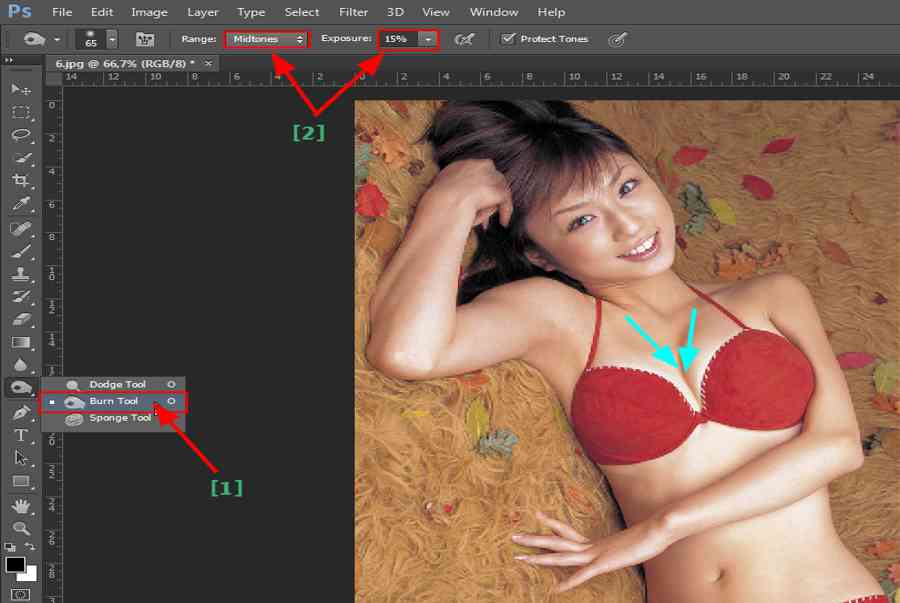This screenshot has height=603, width=900.
Task: Open the Type menu
Action: [x=251, y=12]
